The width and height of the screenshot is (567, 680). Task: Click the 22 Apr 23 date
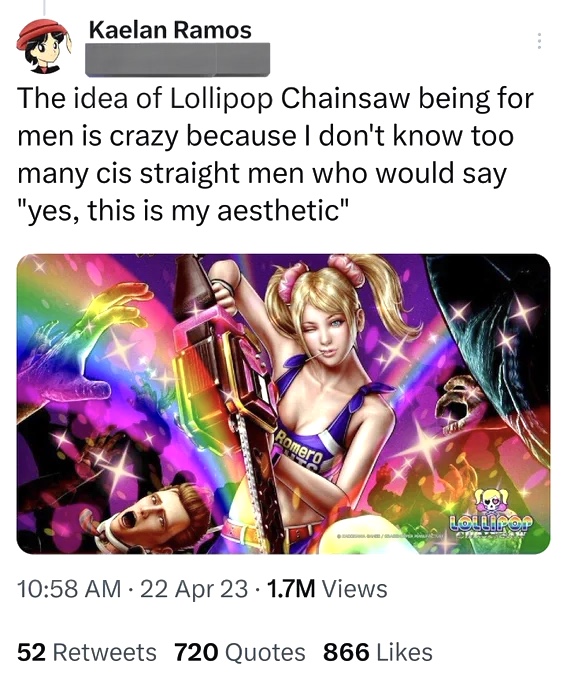[194, 589]
